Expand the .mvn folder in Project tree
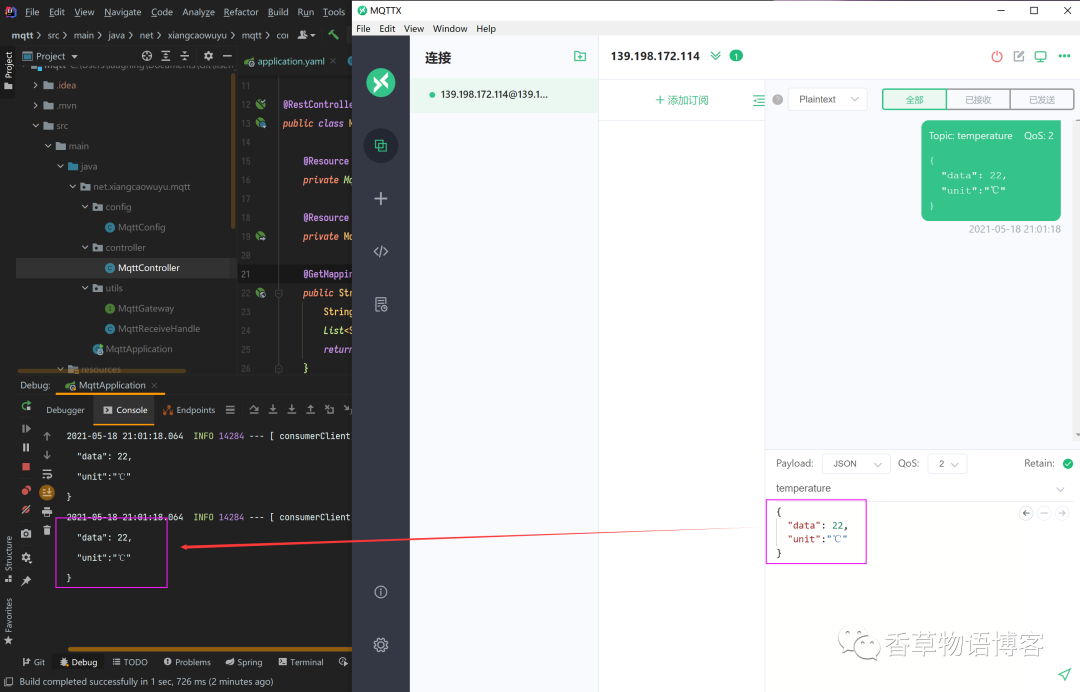Screen dimensions: 1080x692 pyautogui.click(x=36, y=106)
